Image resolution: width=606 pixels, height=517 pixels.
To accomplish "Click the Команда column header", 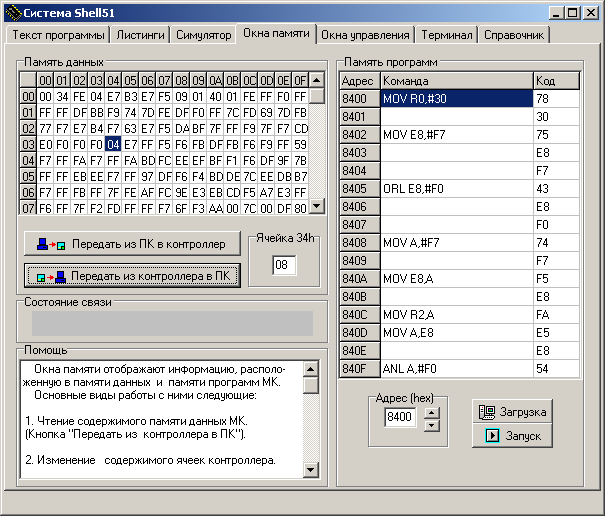I will click(x=457, y=81).
